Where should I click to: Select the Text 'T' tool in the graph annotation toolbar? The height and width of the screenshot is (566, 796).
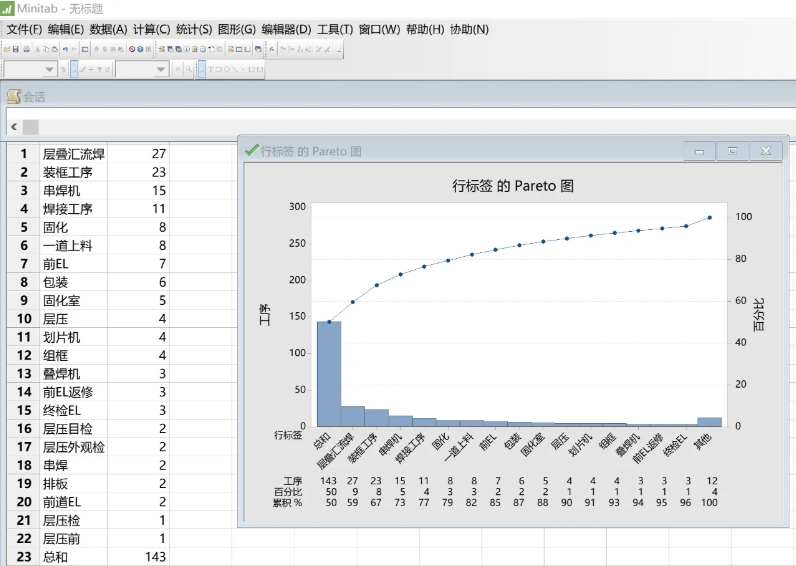pyautogui.click(x=211, y=69)
